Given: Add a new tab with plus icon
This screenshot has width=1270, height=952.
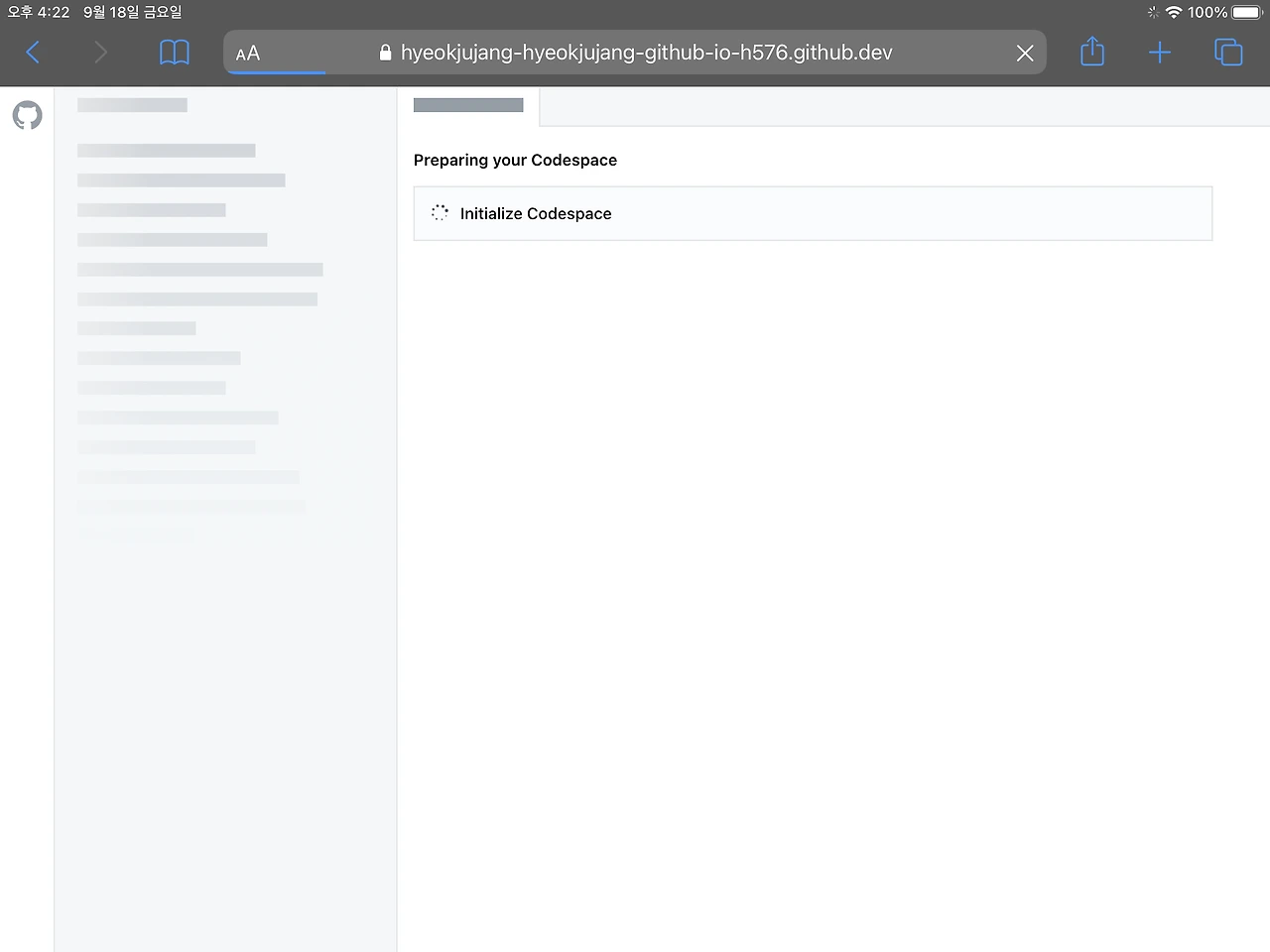Looking at the screenshot, I should click(x=1160, y=53).
